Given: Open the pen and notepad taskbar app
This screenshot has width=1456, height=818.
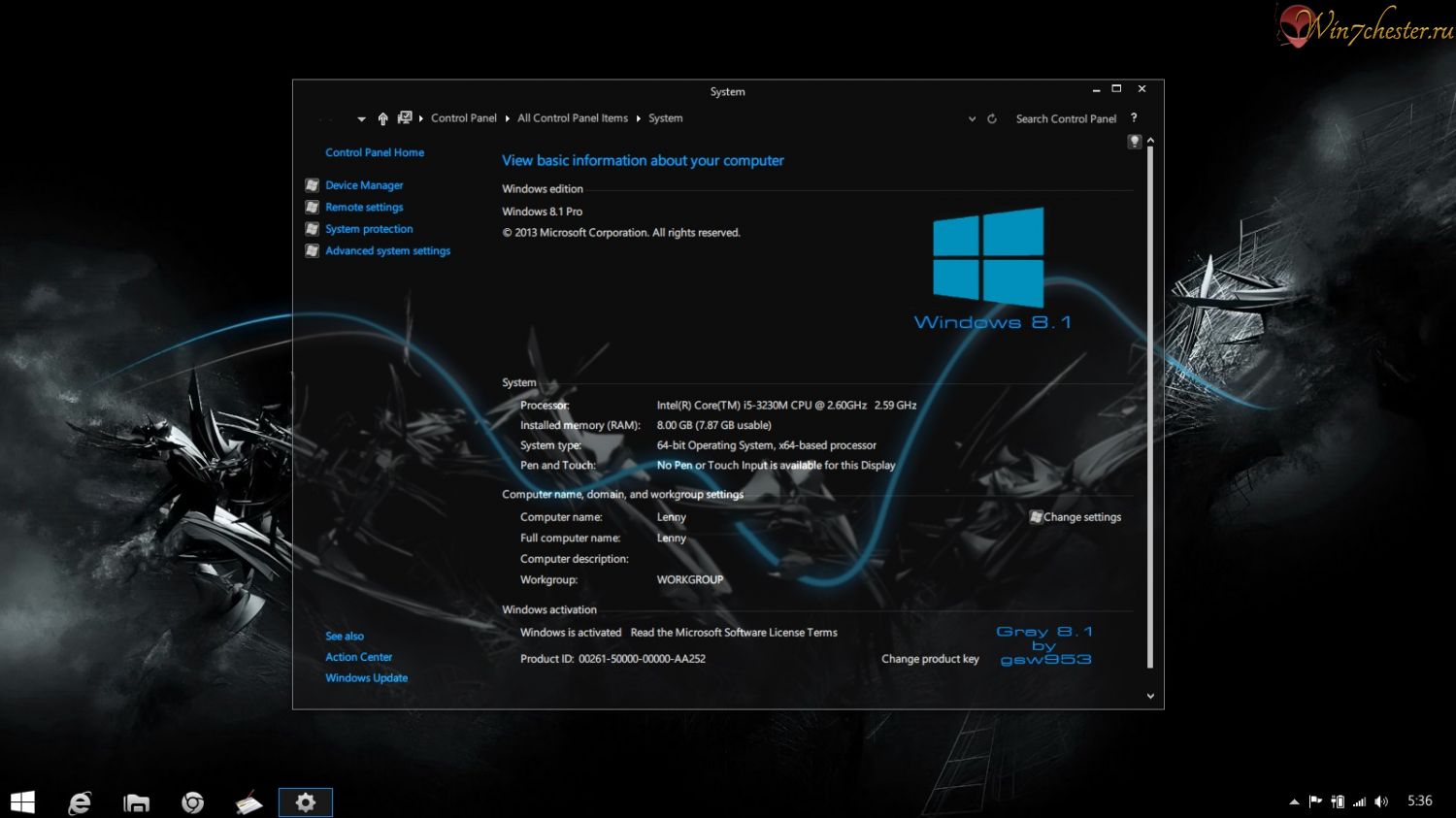Looking at the screenshot, I should click(248, 802).
